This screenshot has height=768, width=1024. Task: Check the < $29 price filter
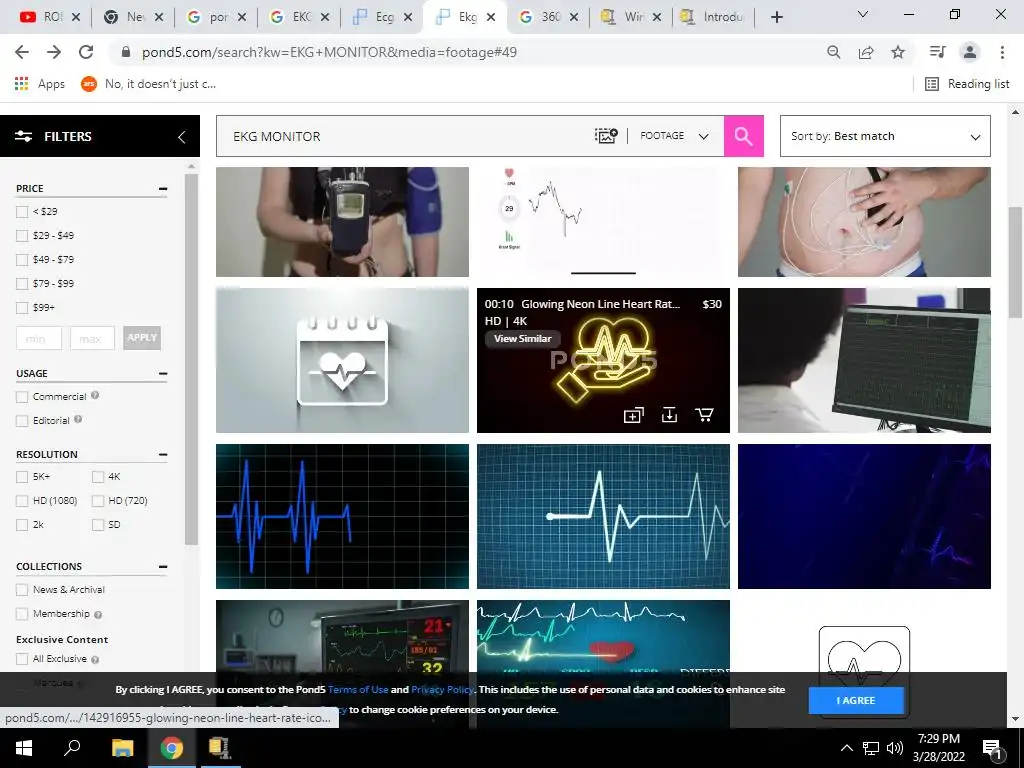[x=22, y=212]
